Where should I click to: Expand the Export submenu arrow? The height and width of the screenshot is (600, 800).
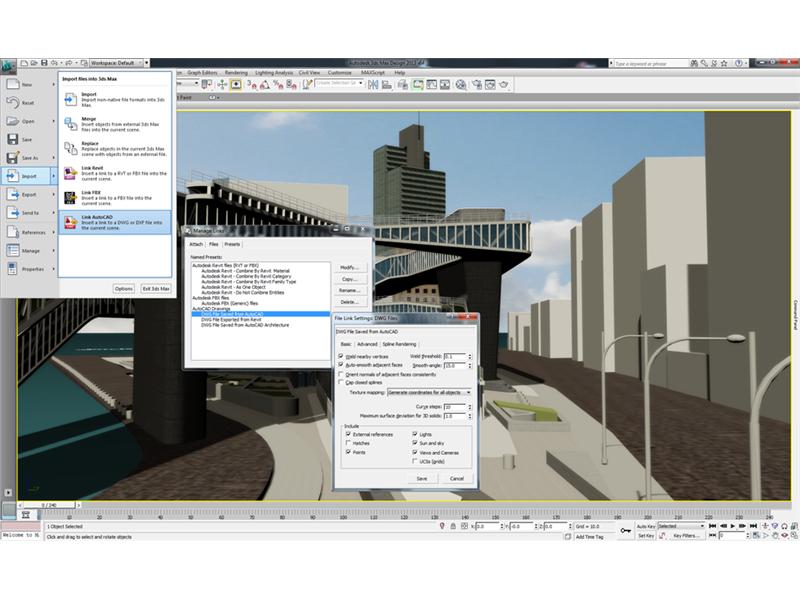(53, 194)
